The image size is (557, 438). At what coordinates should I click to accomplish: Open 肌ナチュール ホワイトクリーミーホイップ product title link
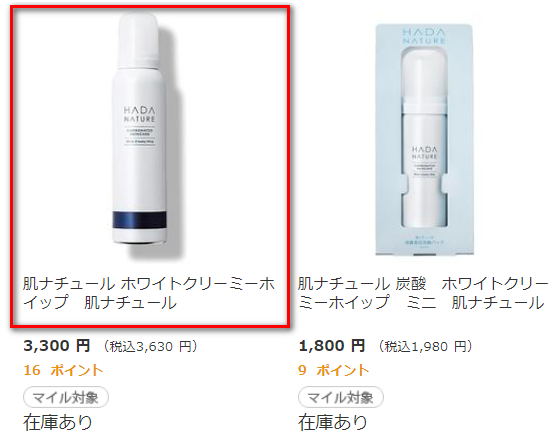tap(149, 293)
